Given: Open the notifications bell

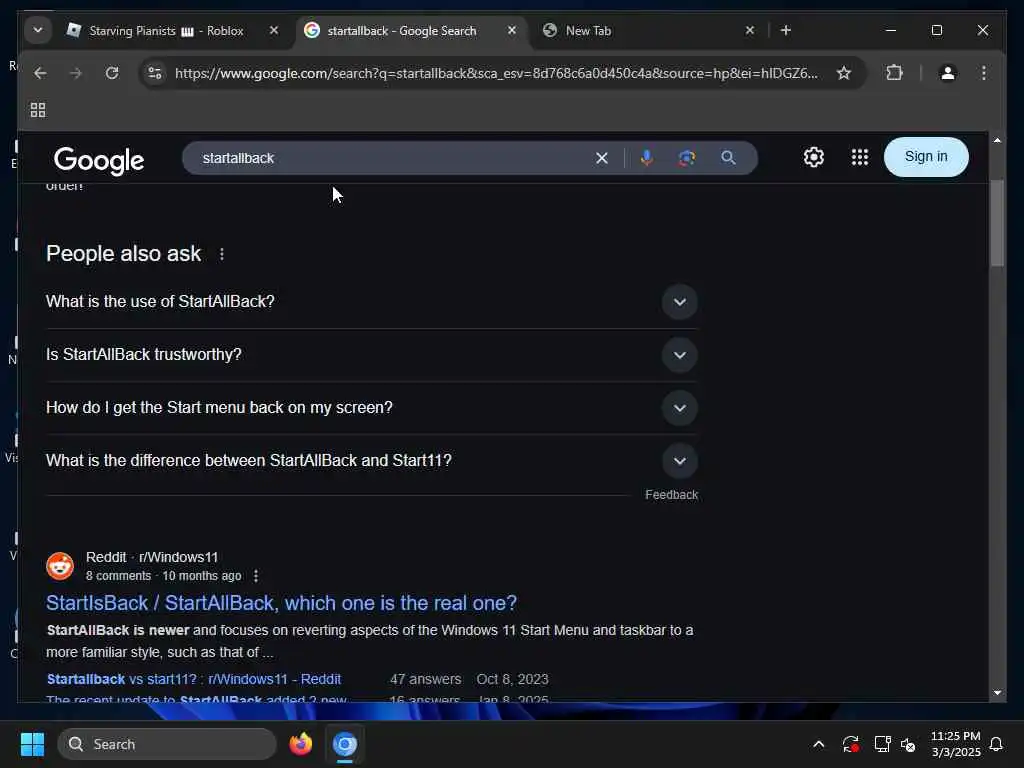Looking at the screenshot, I should coord(996,744).
